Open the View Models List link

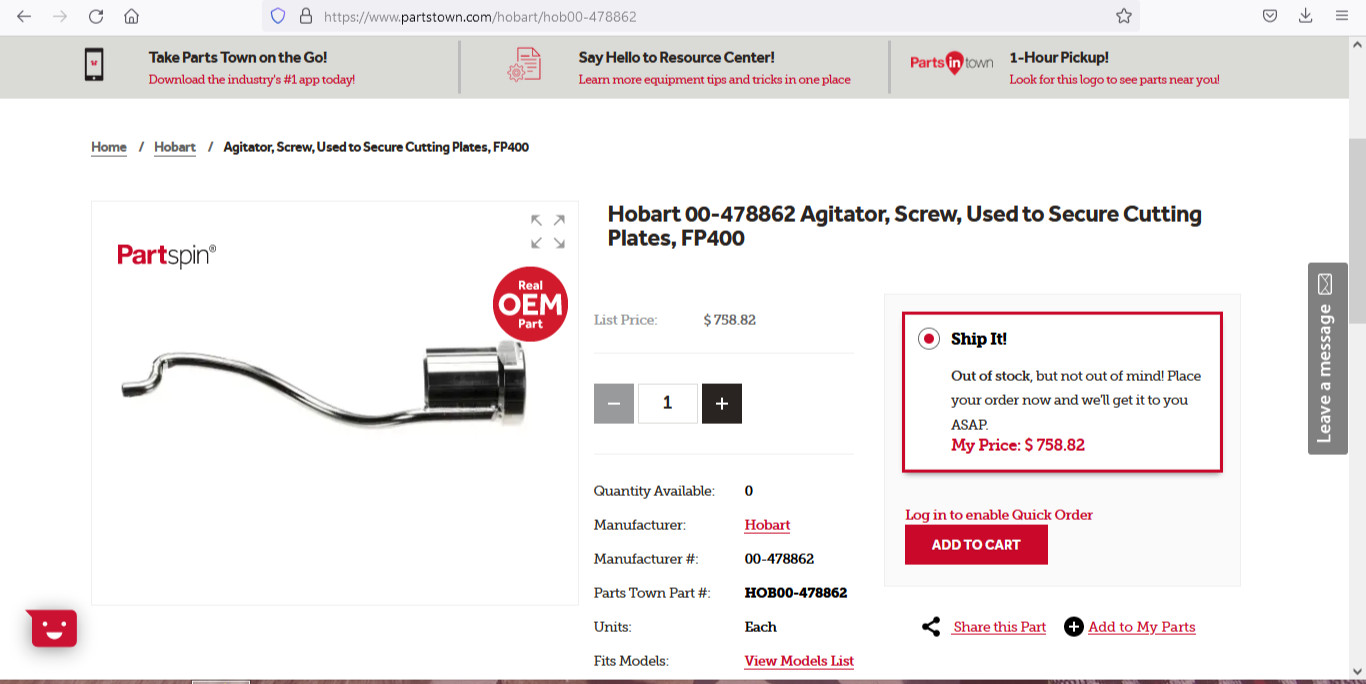[799, 661]
